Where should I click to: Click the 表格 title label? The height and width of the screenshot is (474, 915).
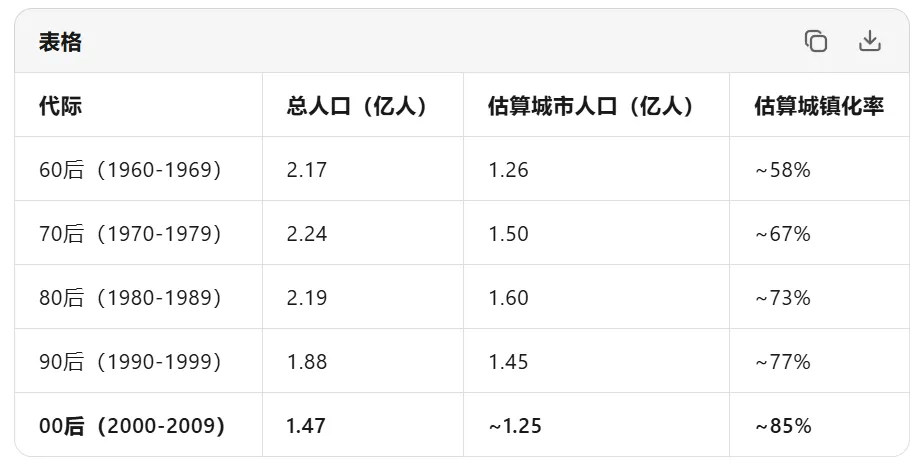[60, 42]
